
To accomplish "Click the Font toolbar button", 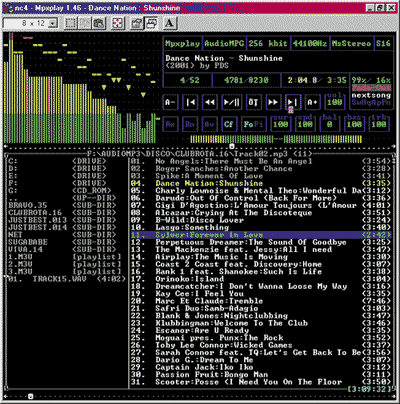I will [x=169, y=23].
